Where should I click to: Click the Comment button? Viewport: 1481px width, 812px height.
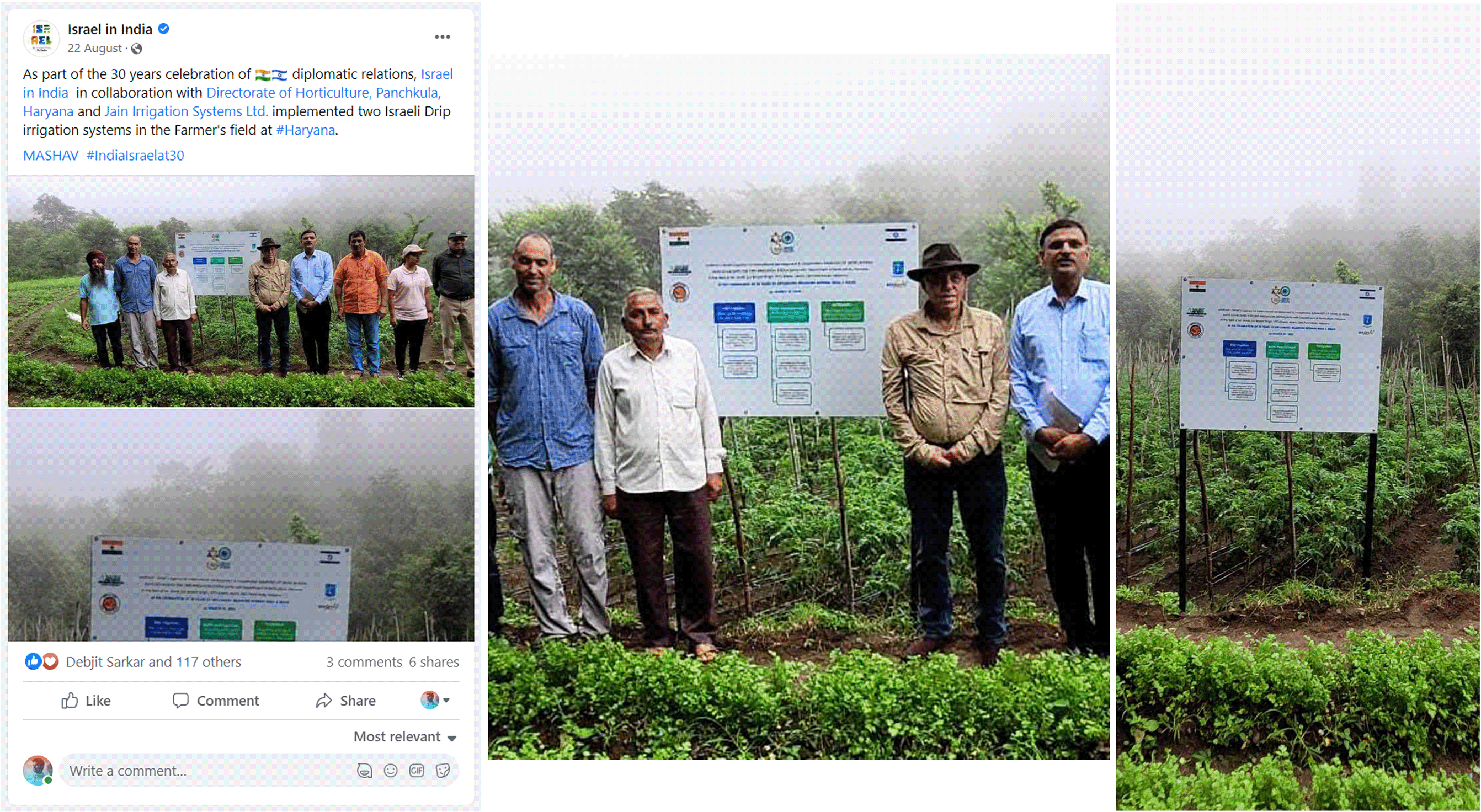[x=216, y=701]
